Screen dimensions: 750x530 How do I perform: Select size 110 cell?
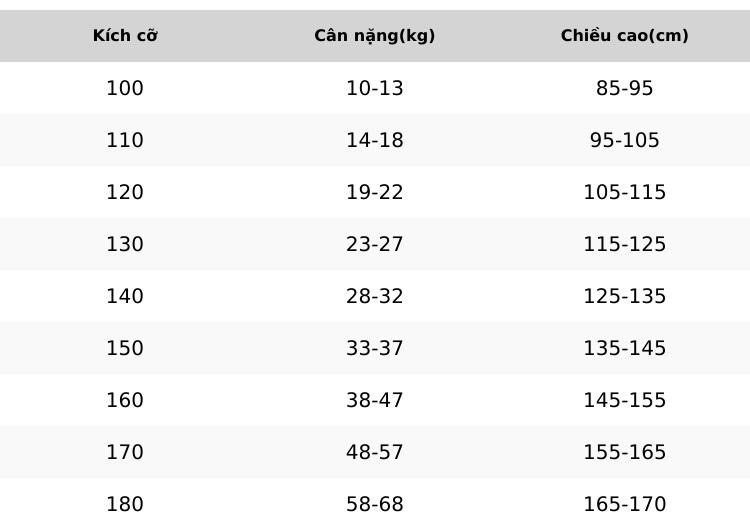coord(125,141)
